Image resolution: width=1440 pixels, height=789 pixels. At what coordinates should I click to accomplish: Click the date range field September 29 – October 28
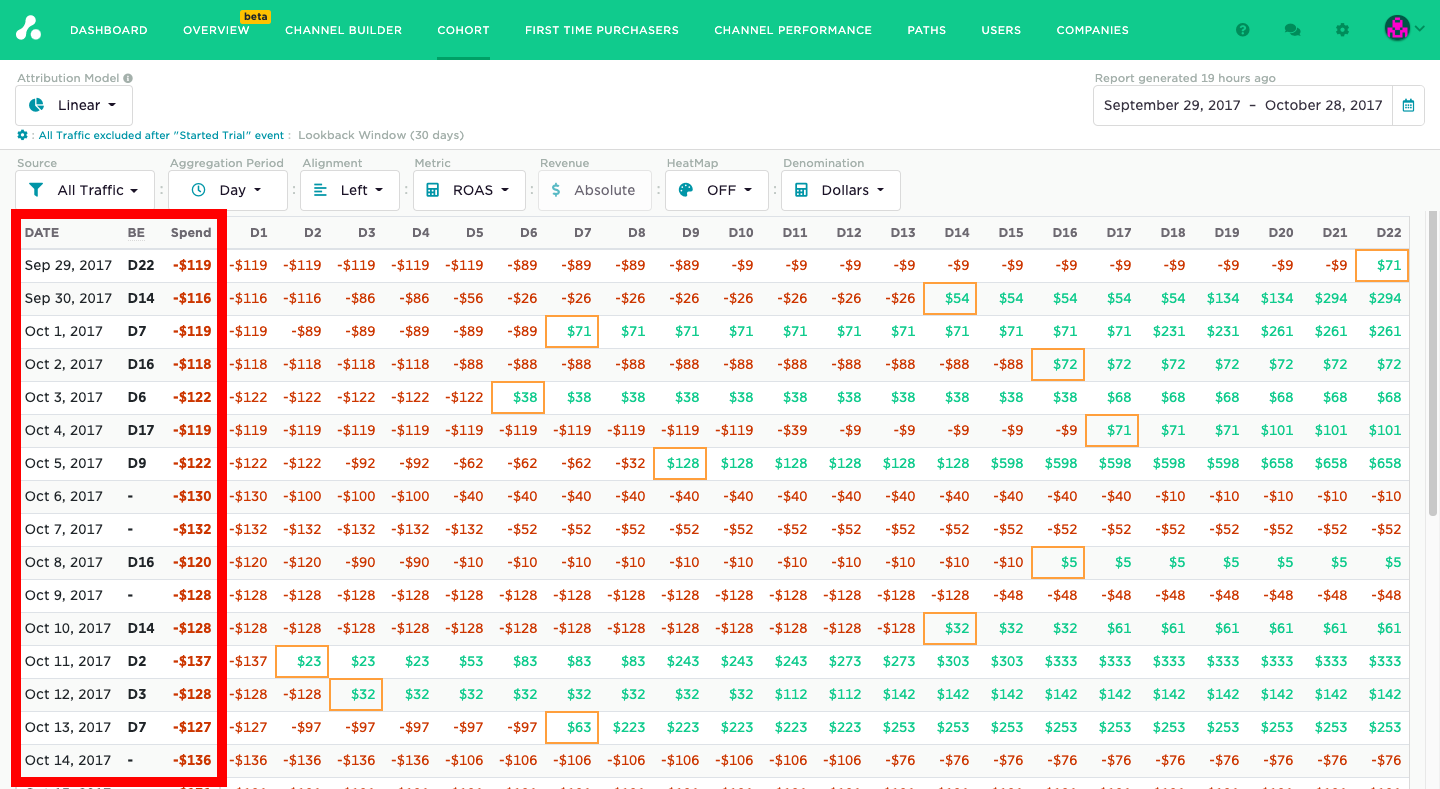point(1243,105)
